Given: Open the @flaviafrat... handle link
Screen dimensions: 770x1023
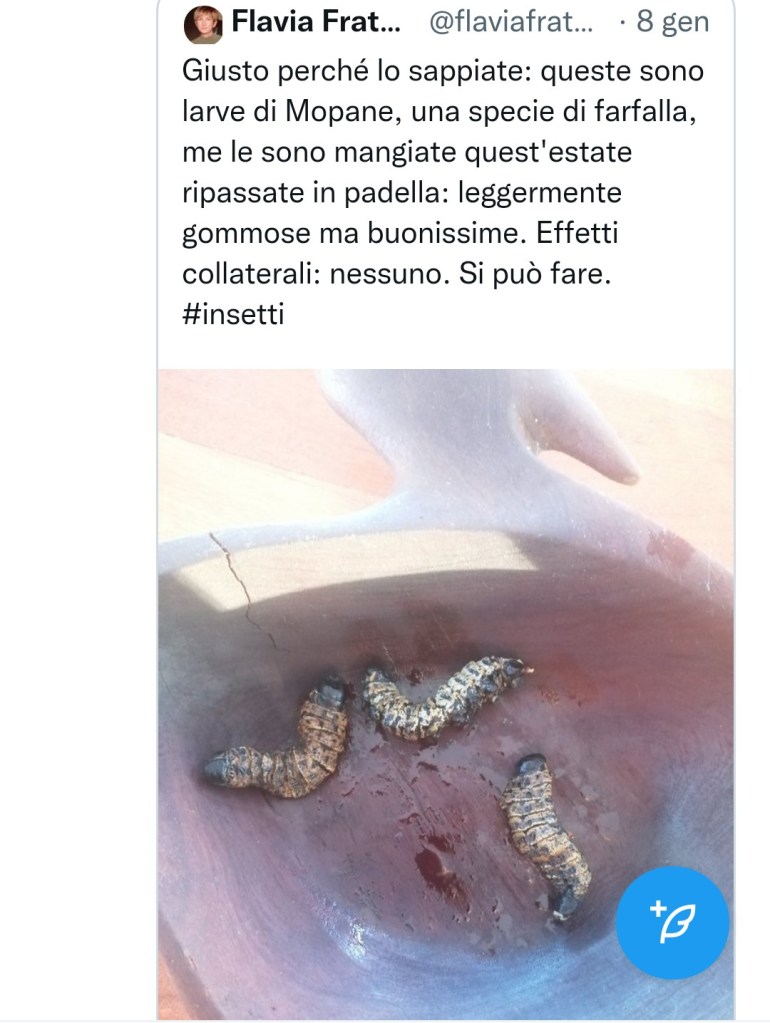Looking at the screenshot, I should point(511,23).
